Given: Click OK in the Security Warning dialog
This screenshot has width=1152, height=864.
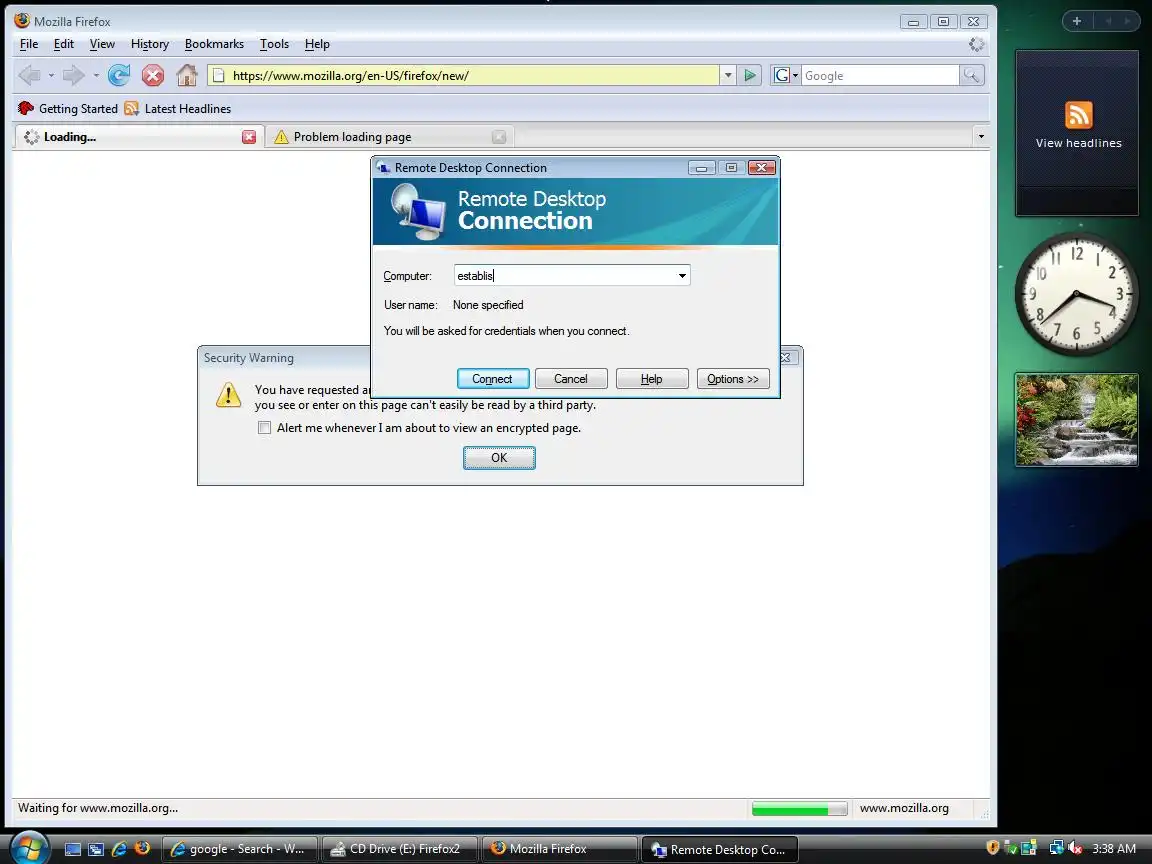Looking at the screenshot, I should [499, 458].
